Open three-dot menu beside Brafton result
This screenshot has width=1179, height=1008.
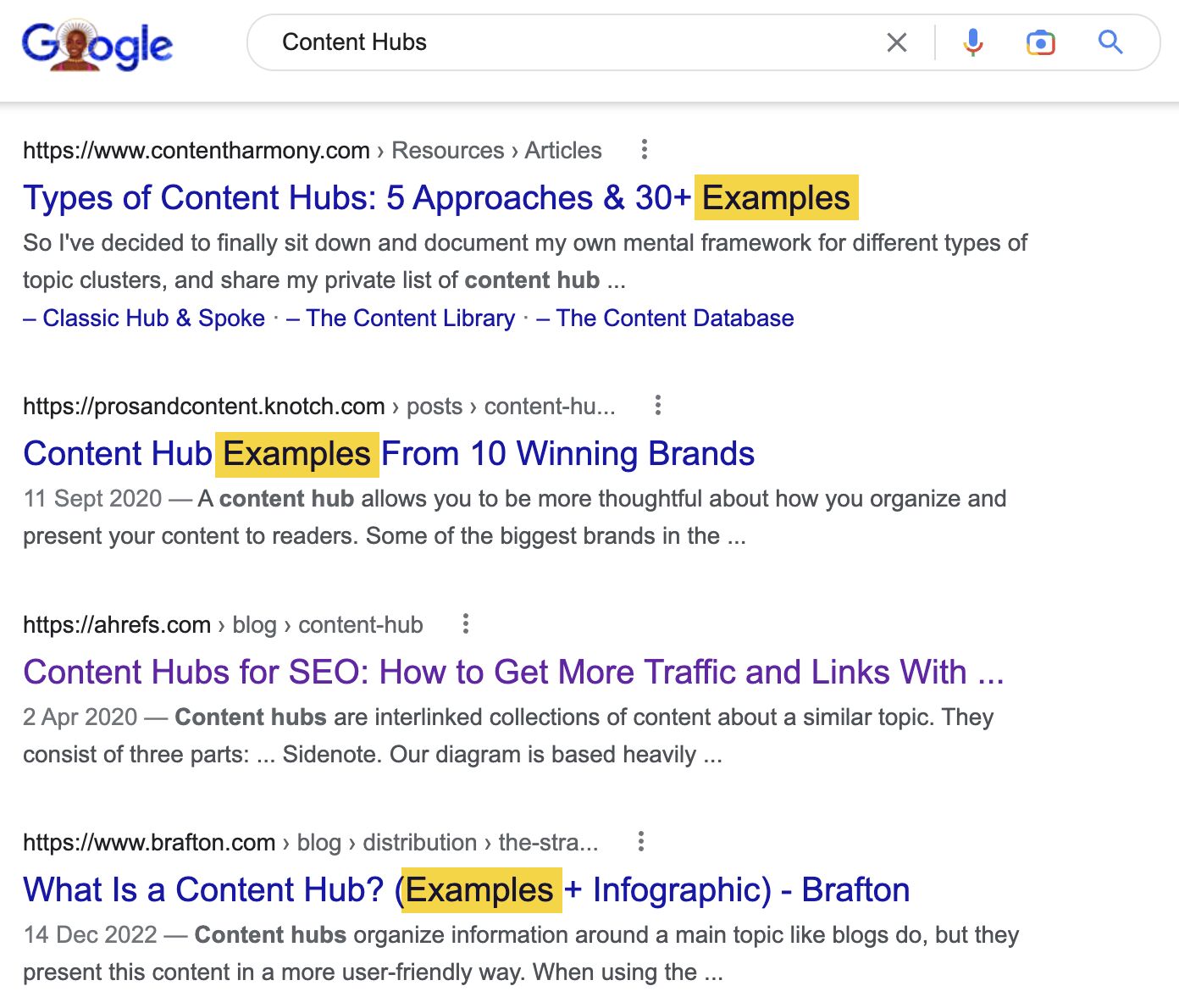(x=640, y=842)
